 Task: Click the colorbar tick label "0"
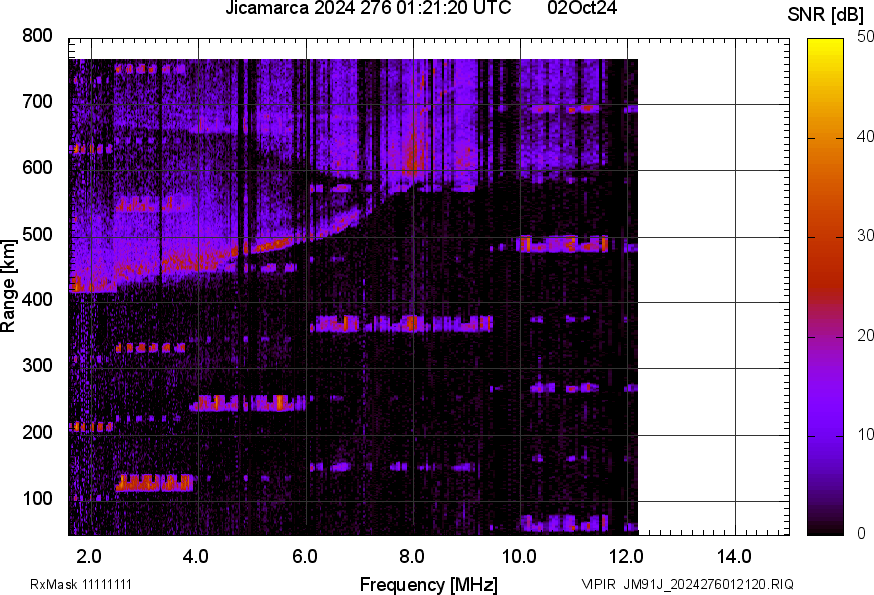click(x=862, y=533)
